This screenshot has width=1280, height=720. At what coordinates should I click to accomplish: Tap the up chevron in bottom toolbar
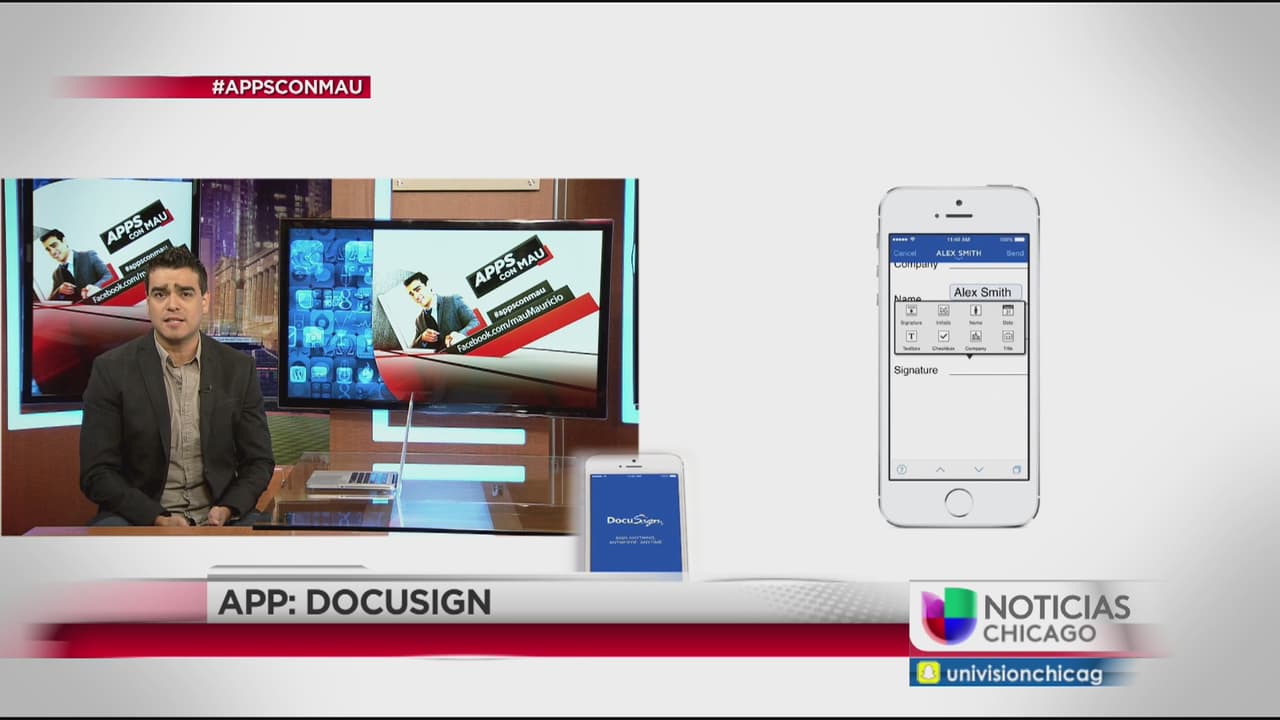coord(939,470)
